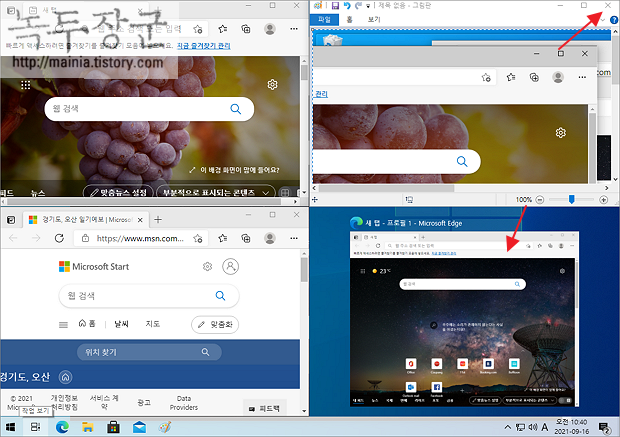
Task: Click the 위치 찾기 search field
Action: 149,352
